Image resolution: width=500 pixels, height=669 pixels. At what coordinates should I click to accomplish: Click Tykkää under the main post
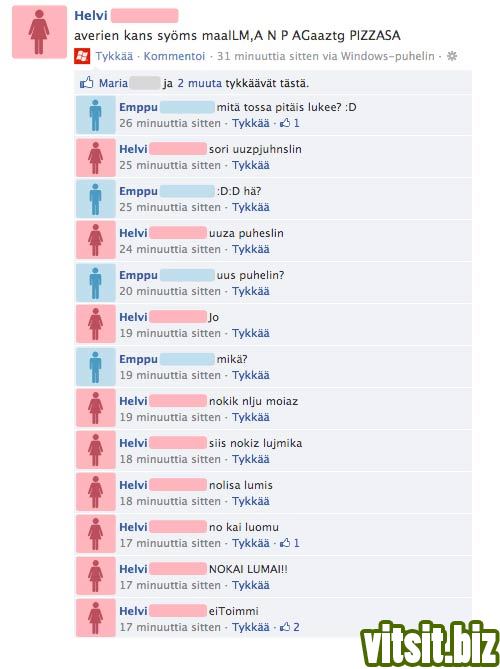coord(114,56)
